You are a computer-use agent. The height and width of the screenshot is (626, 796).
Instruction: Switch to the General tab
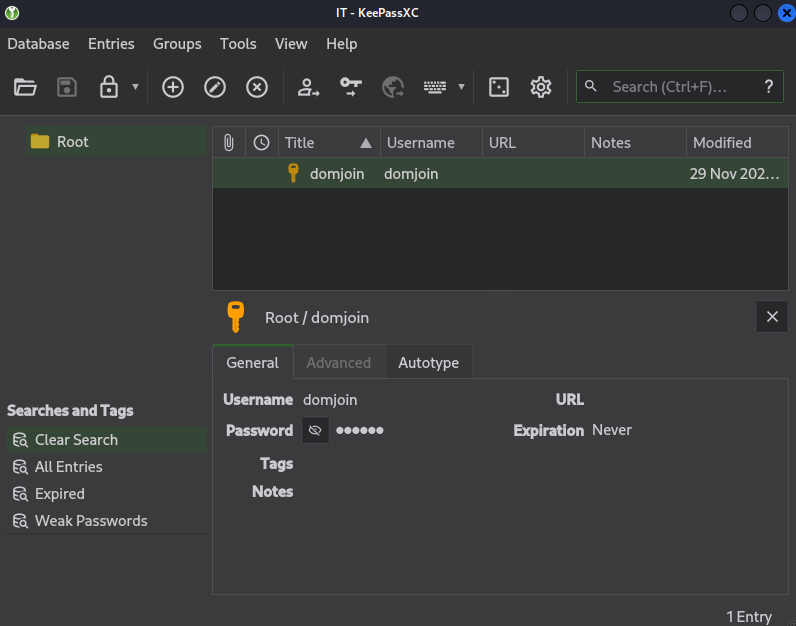click(252, 363)
